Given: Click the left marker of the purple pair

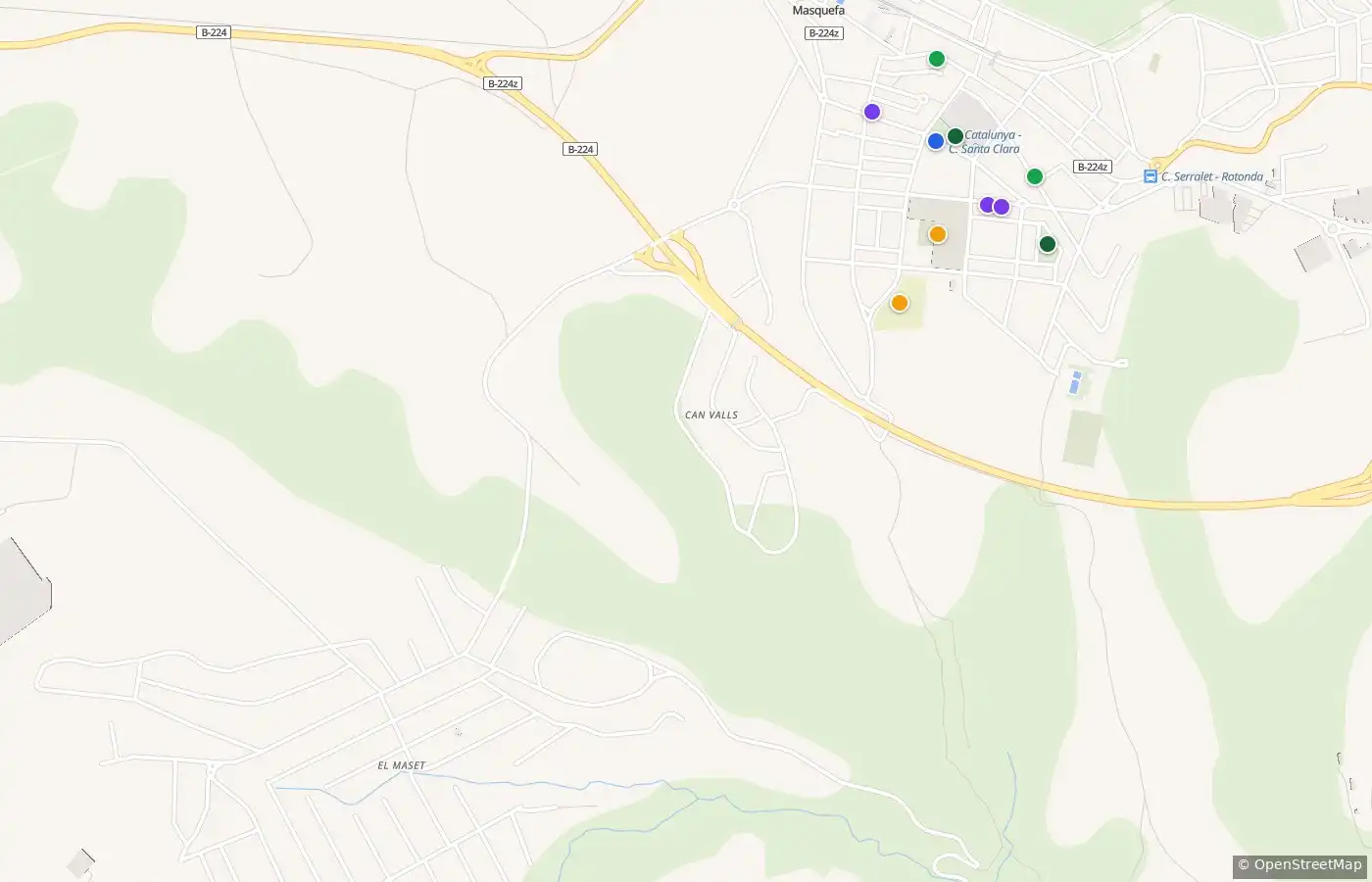Looking at the screenshot, I should tap(988, 205).
